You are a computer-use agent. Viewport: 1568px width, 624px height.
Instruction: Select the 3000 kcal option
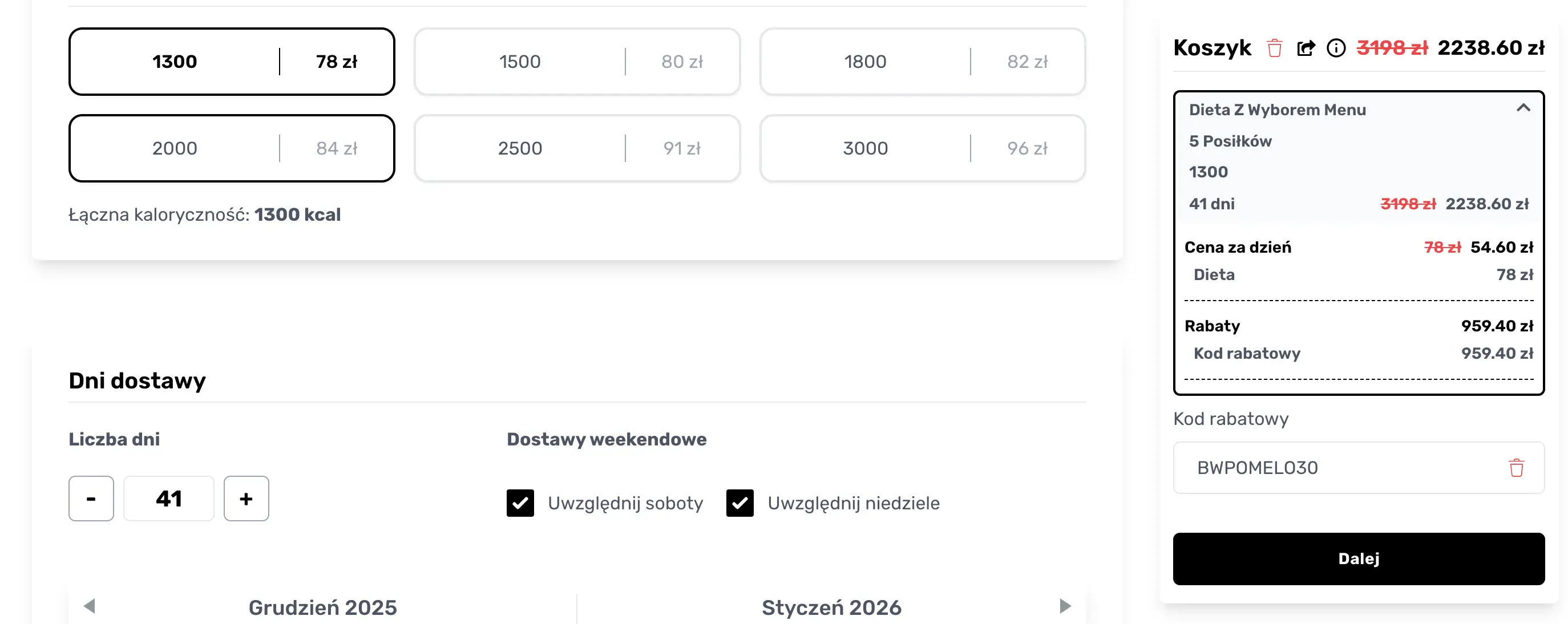(922, 148)
